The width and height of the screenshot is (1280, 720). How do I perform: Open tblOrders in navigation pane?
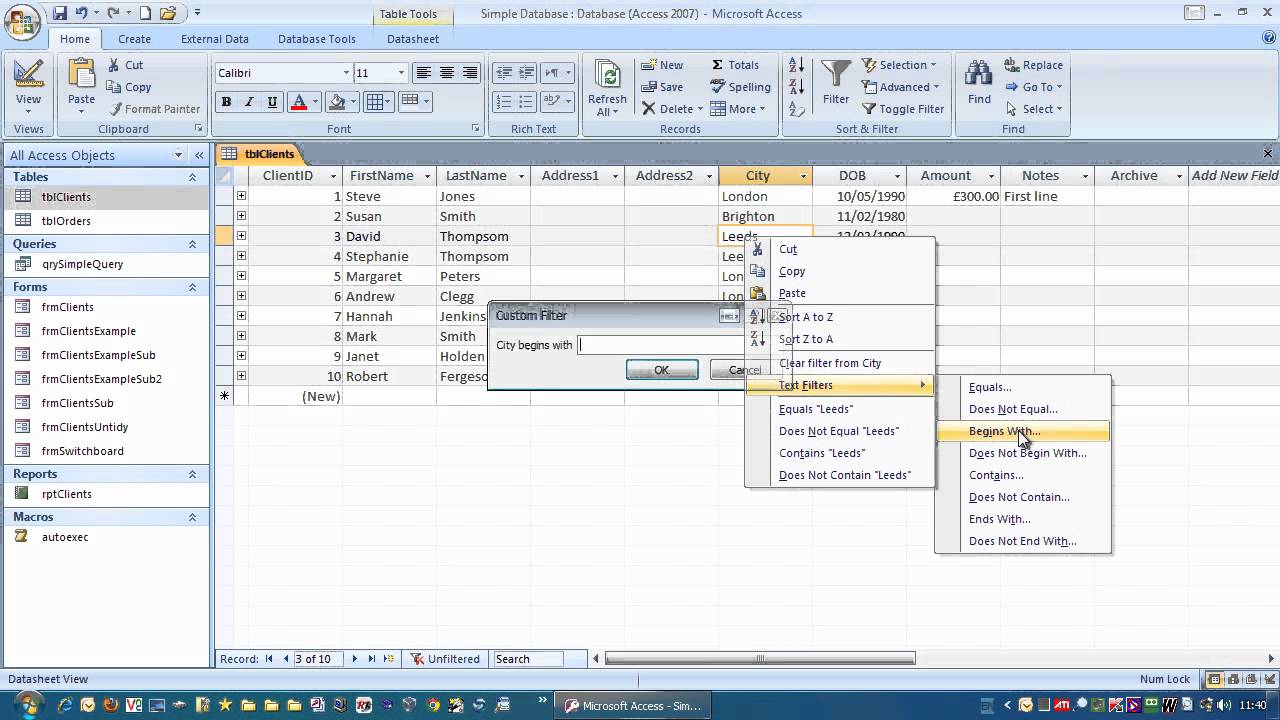(x=66, y=221)
